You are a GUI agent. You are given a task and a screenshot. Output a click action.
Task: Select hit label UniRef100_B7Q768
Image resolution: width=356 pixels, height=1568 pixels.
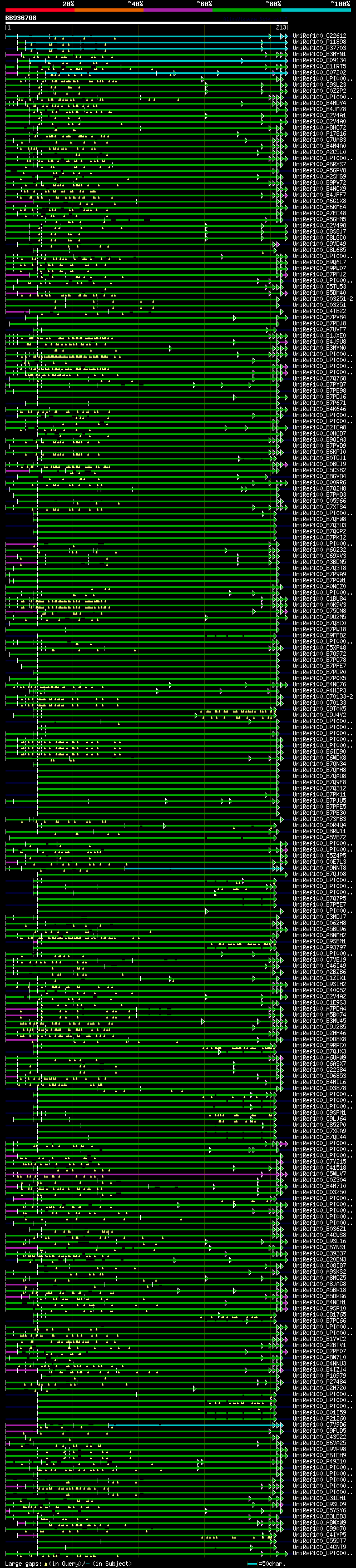coord(319,379)
